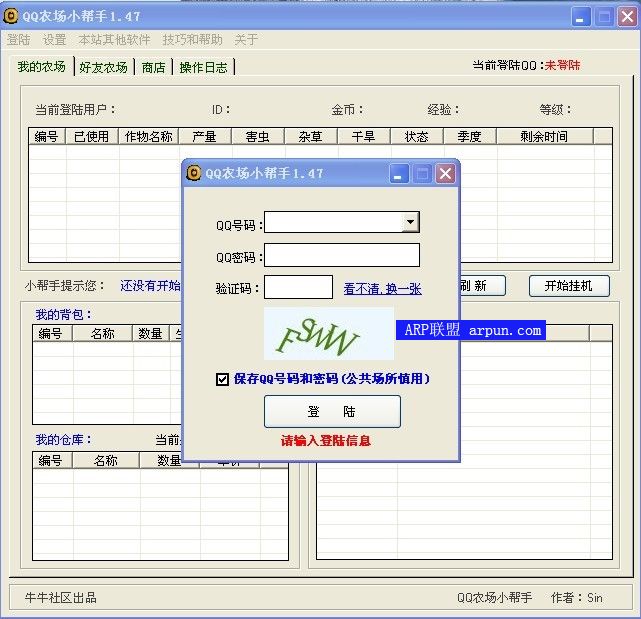Screen dimensions: 641x619
Task: Click into the 验证码 input box
Action: tap(298, 287)
